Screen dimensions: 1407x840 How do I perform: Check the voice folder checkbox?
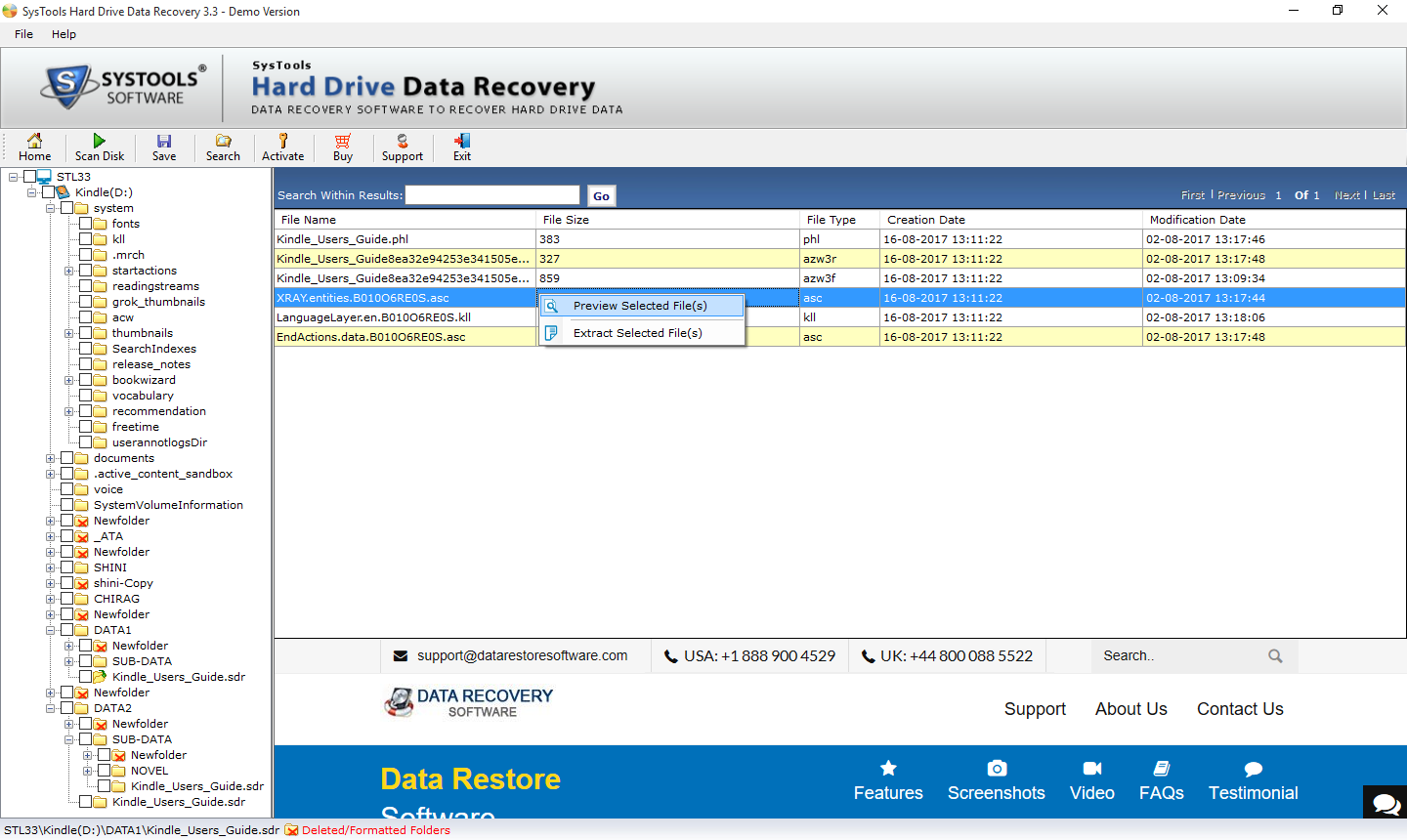point(66,489)
